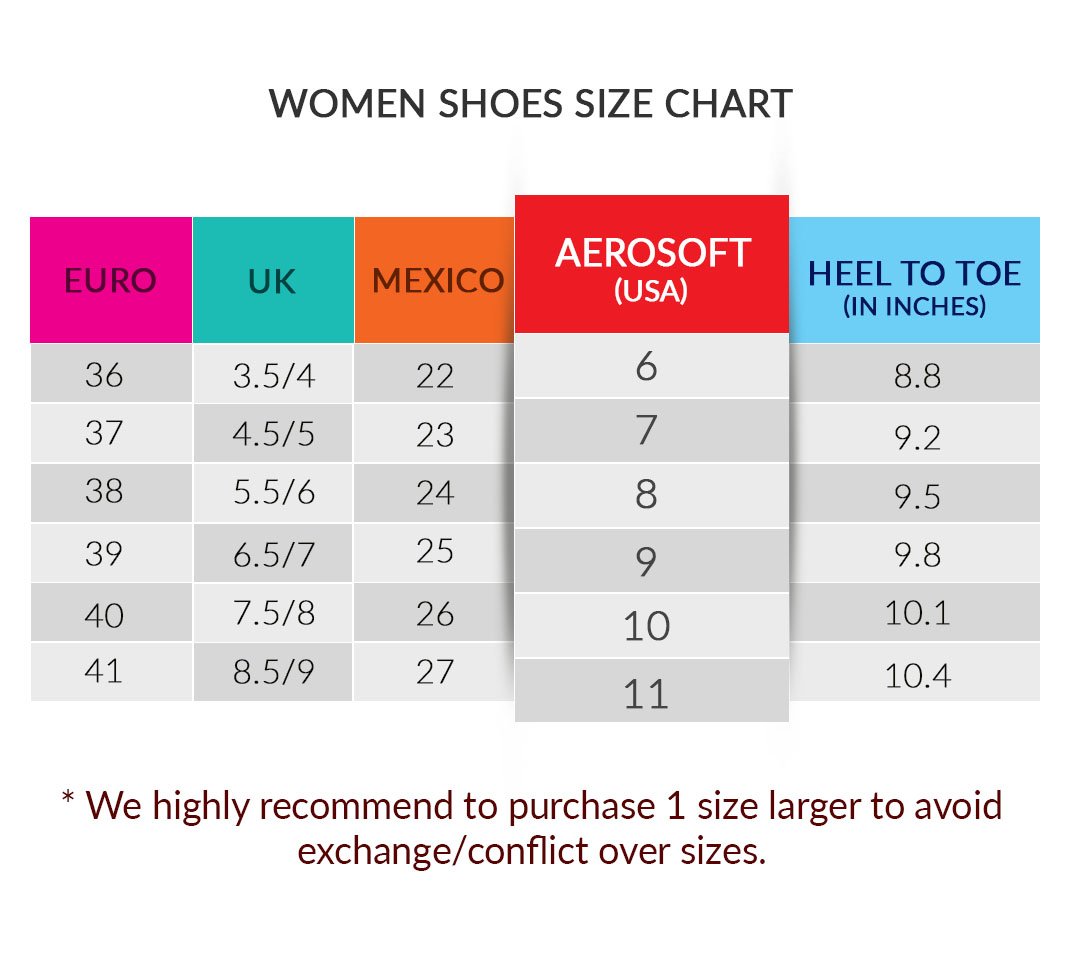The height and width of the screenshot is (959, 1068).
Task: Click UK size 4.5/5 cell
Action: (x=273, y=434)
